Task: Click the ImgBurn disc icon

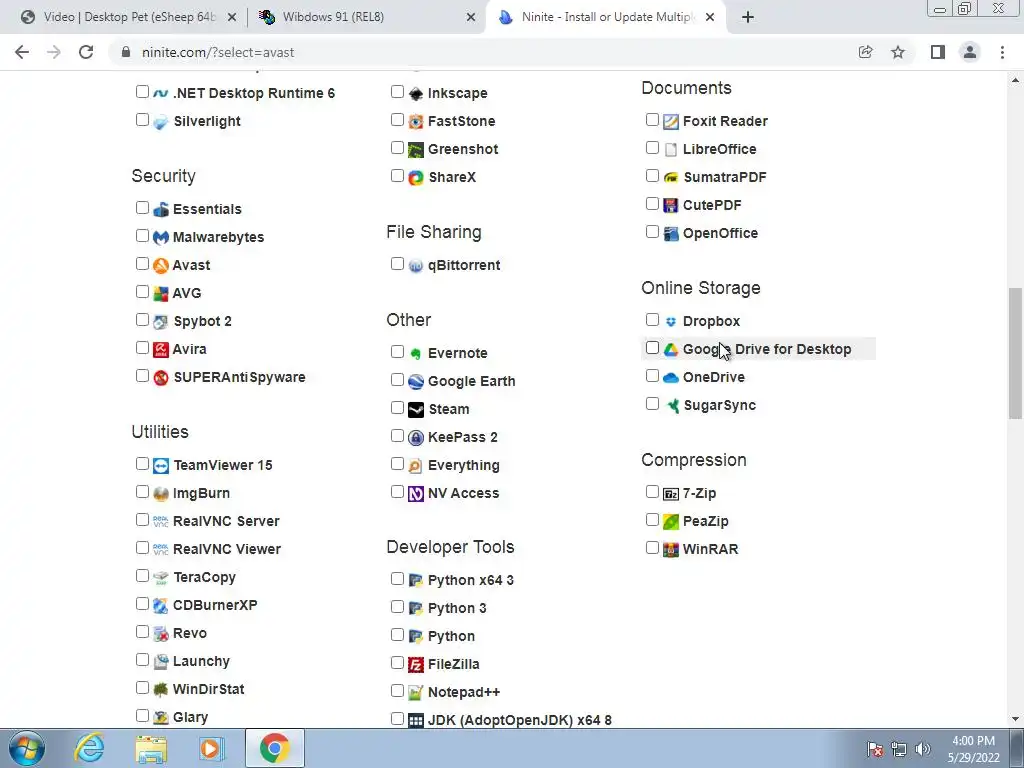Action: pyautogui.click(x=161, y=494)
